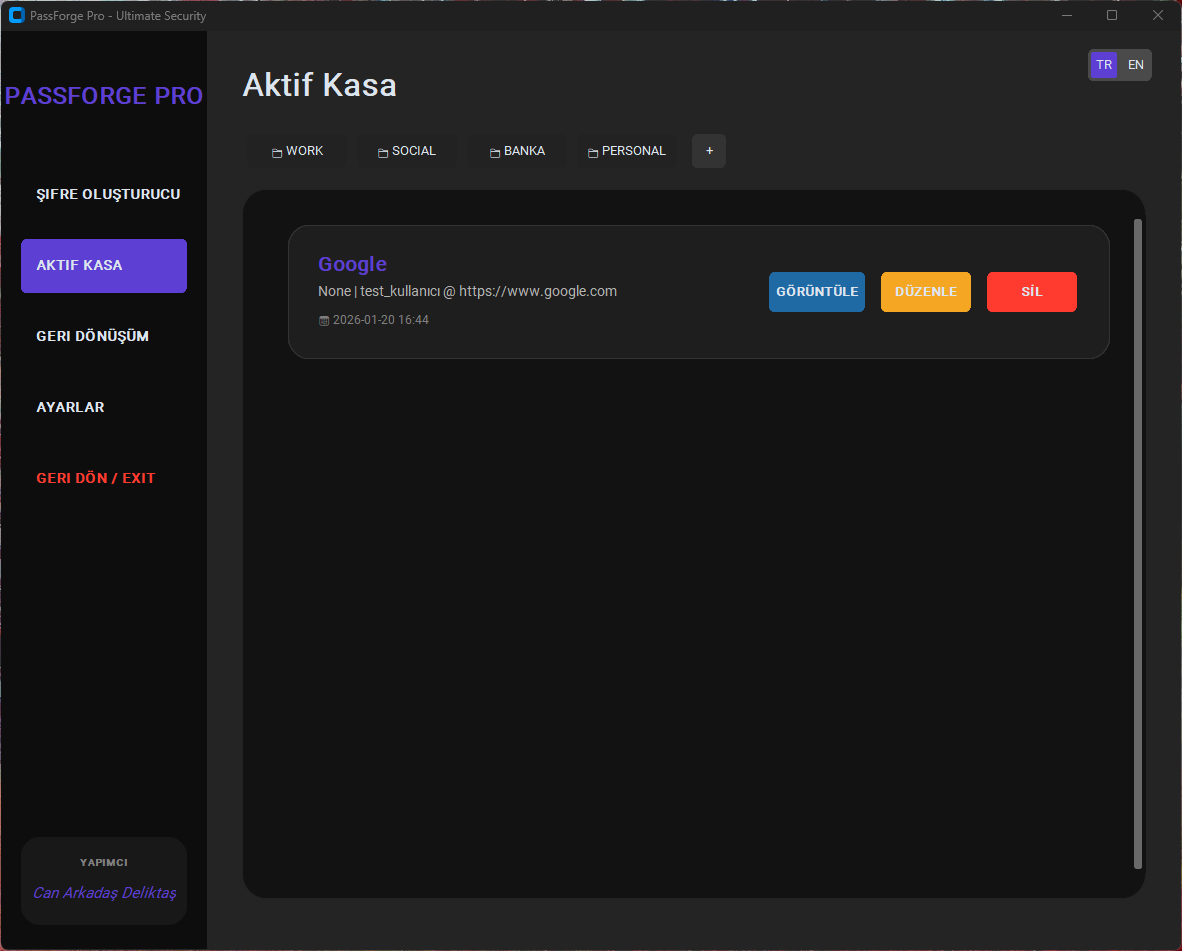Select Aktif Kasa in sidebar
This screenshot has height=951, width=1182.
(x=104, y=266)
